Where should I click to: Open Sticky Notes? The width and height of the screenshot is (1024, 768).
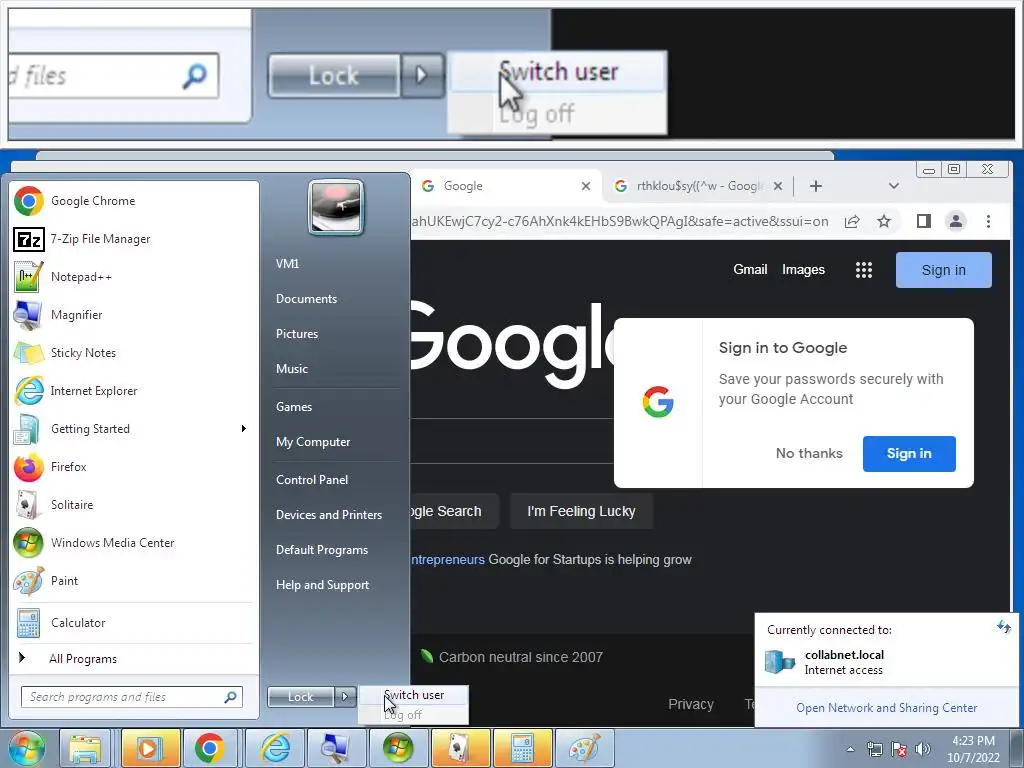tap(133, 353)
